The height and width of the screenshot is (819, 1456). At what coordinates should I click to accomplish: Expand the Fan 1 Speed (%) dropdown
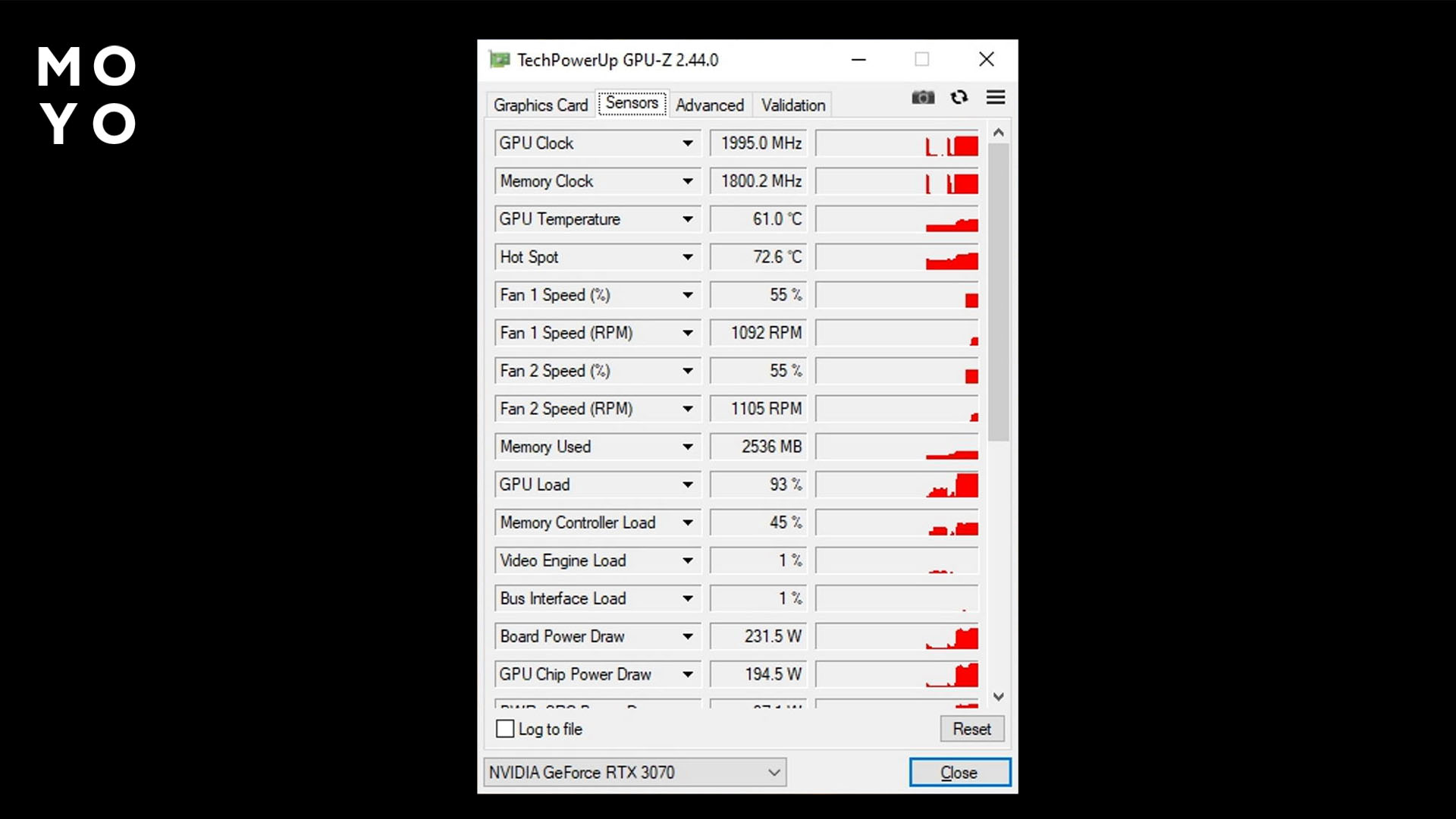tap(688, 295)
